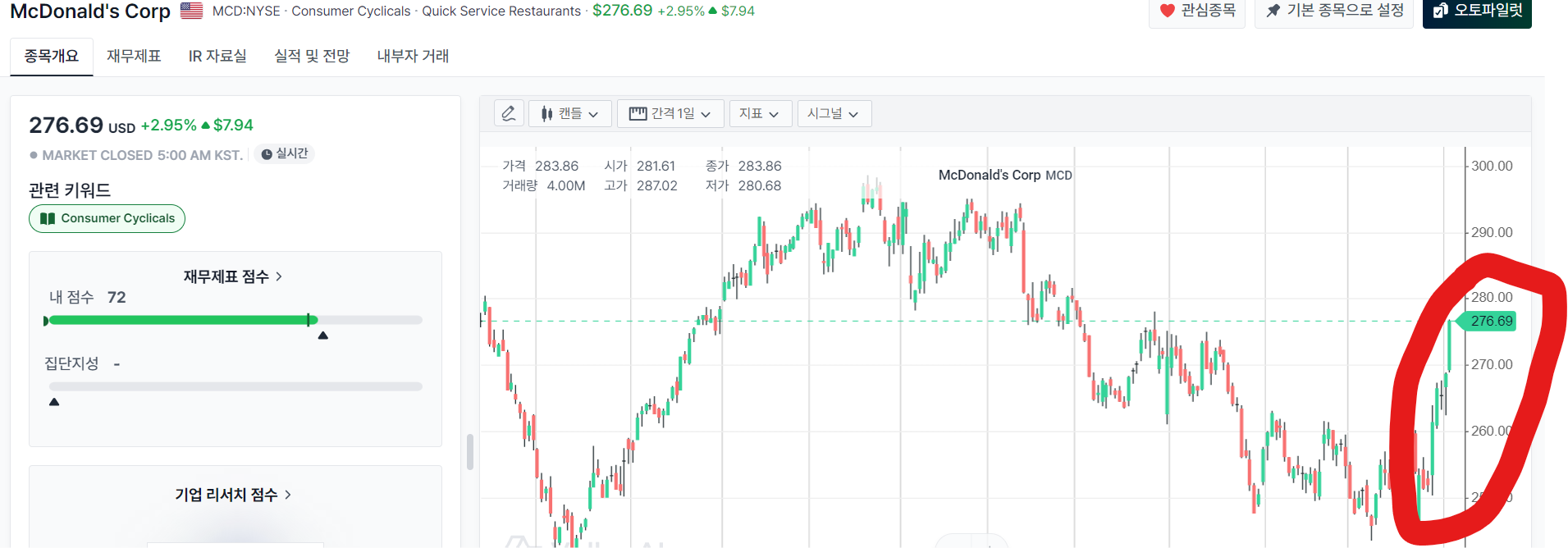
Task: Click the ruler icon in the interval button
Action: coord(638,113)
